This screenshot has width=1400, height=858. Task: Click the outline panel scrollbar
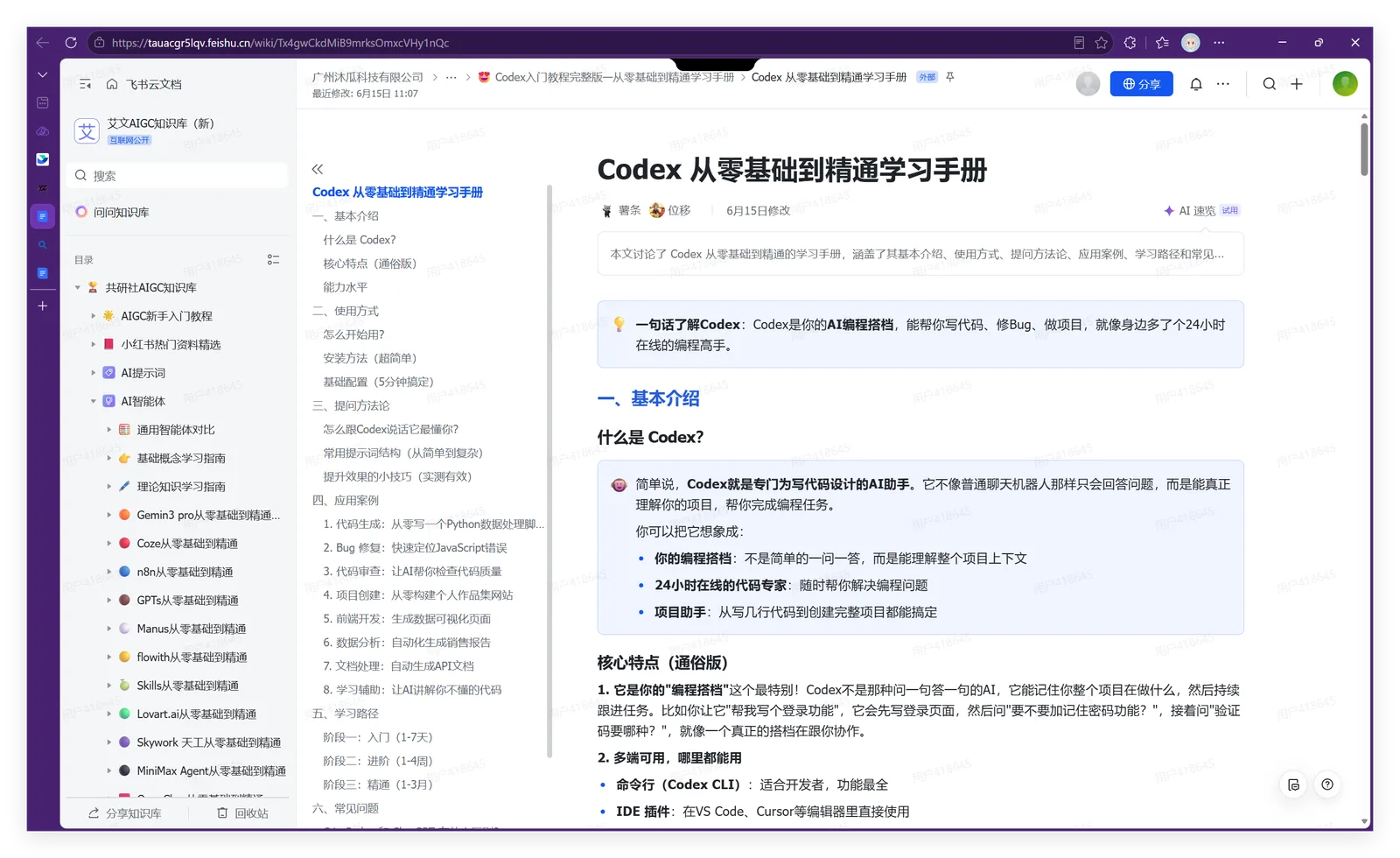pos(549,471)
